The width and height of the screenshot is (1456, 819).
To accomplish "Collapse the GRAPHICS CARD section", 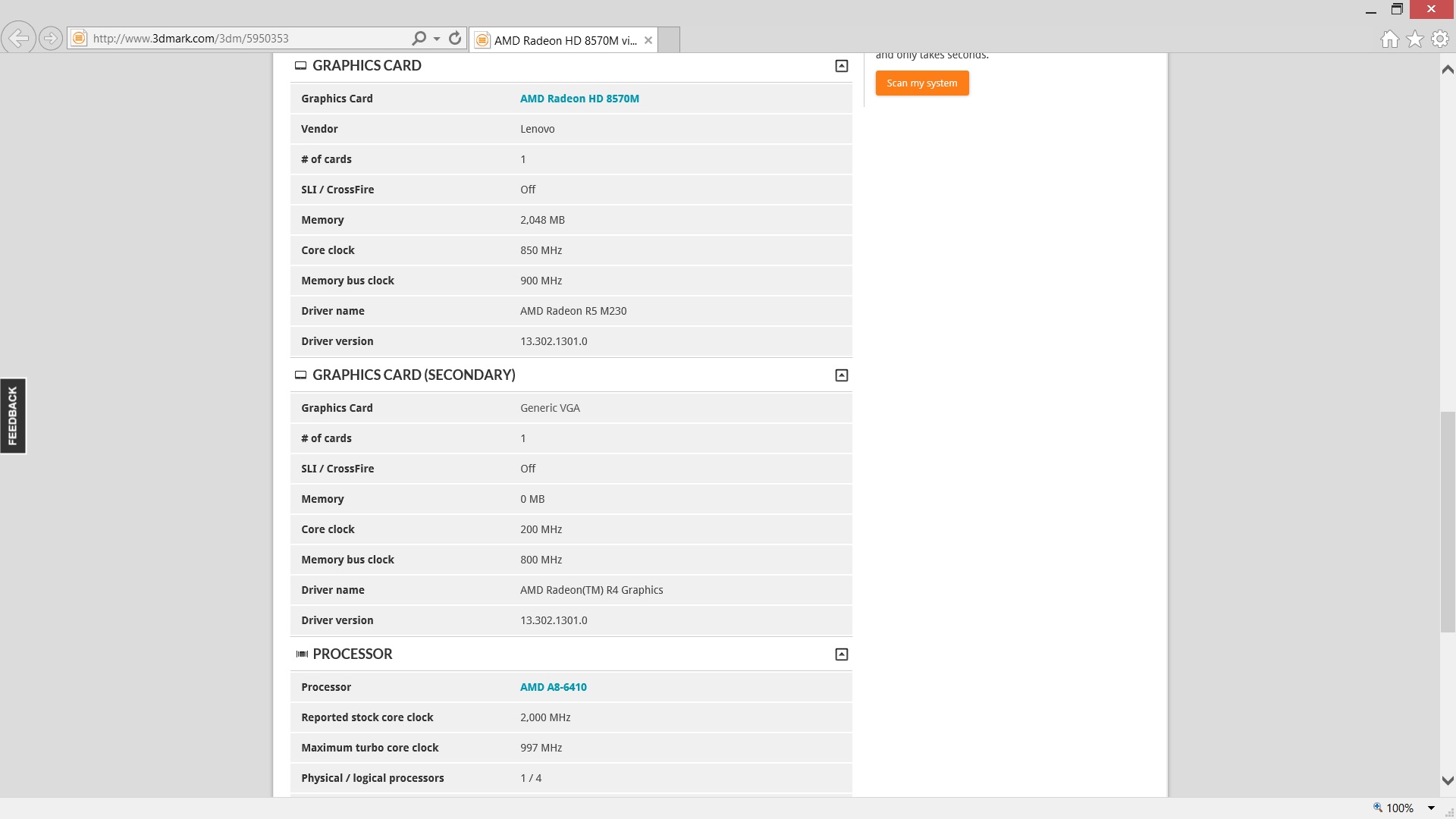I will (842, 66).
